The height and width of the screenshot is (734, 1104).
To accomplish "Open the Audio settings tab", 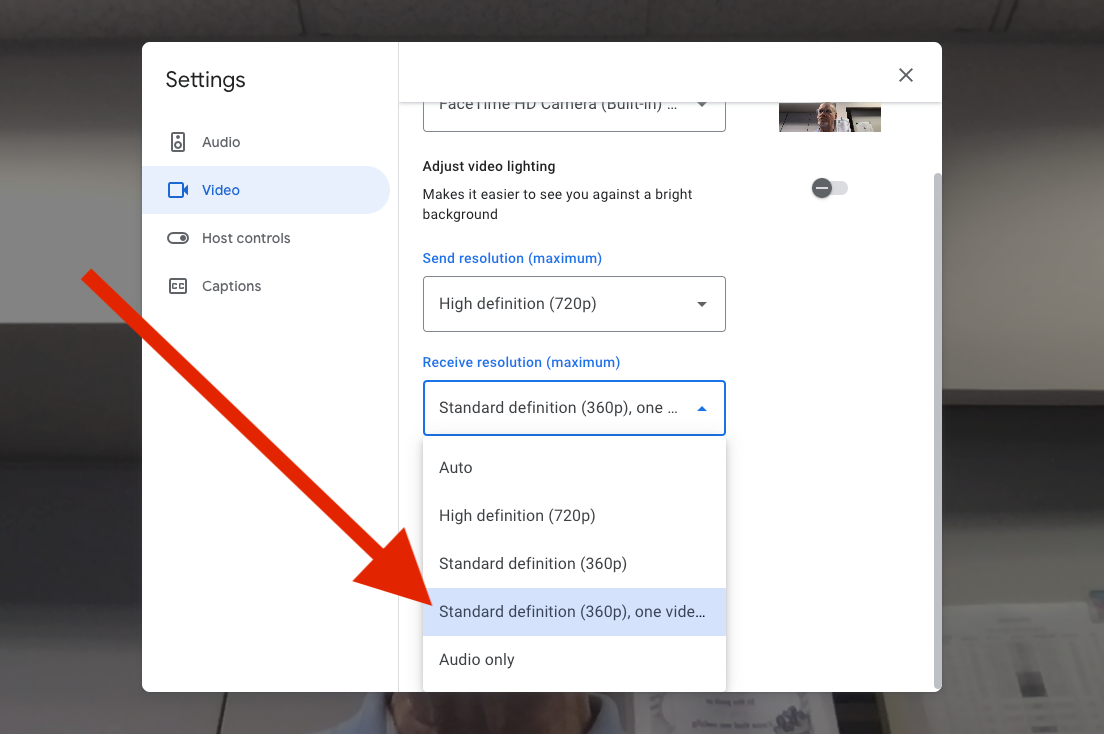I will [221, 142].
